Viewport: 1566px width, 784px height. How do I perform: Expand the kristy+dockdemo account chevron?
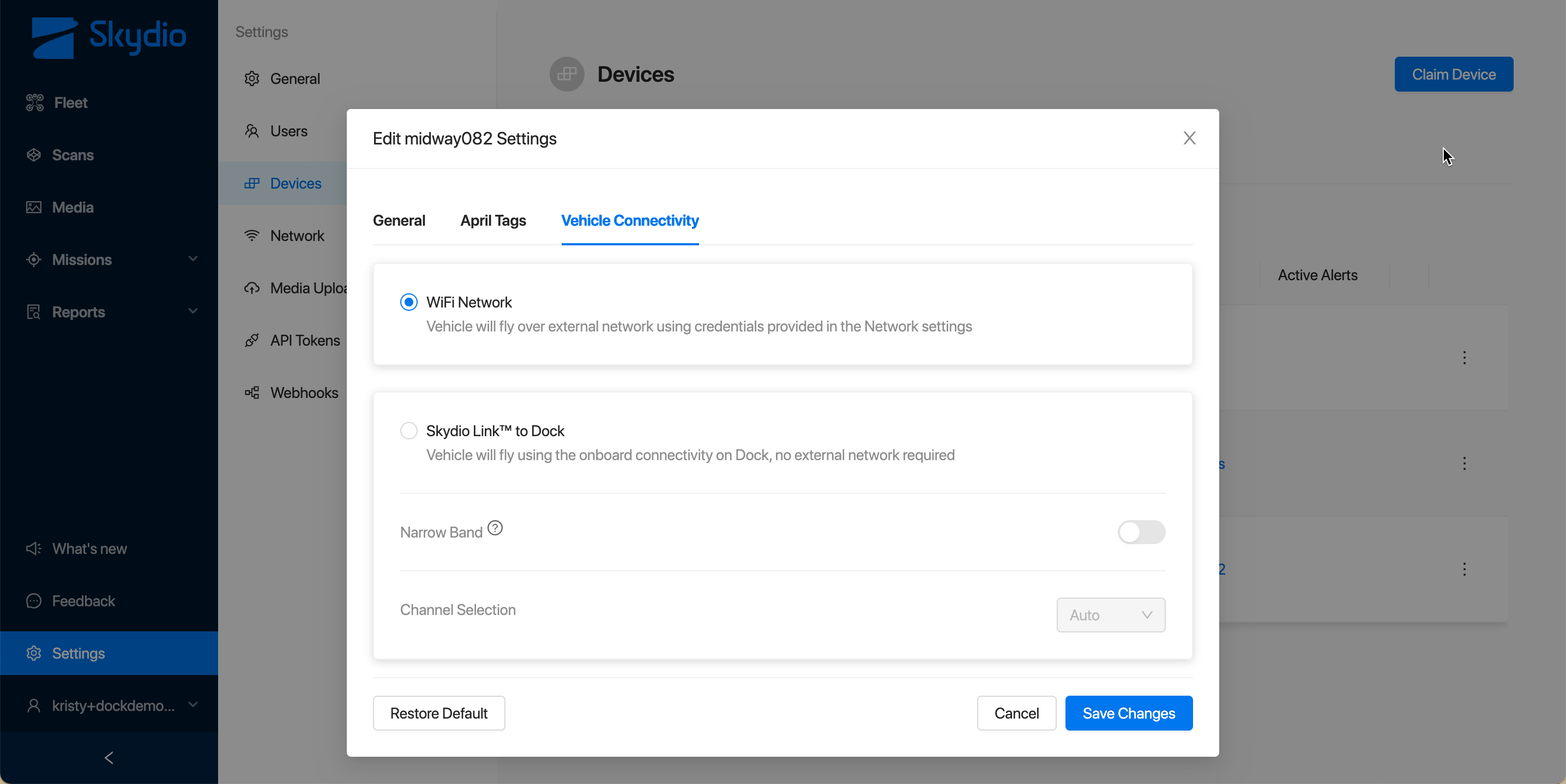click(192, 705)
